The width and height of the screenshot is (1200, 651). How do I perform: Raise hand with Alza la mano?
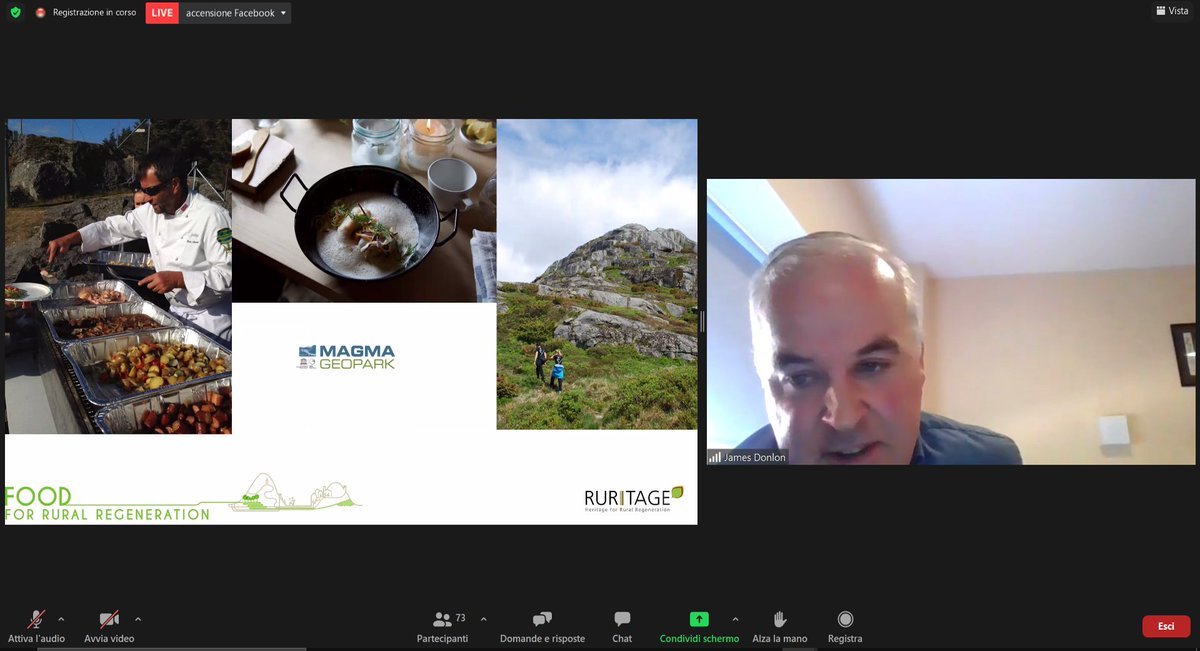click(780, 628)
